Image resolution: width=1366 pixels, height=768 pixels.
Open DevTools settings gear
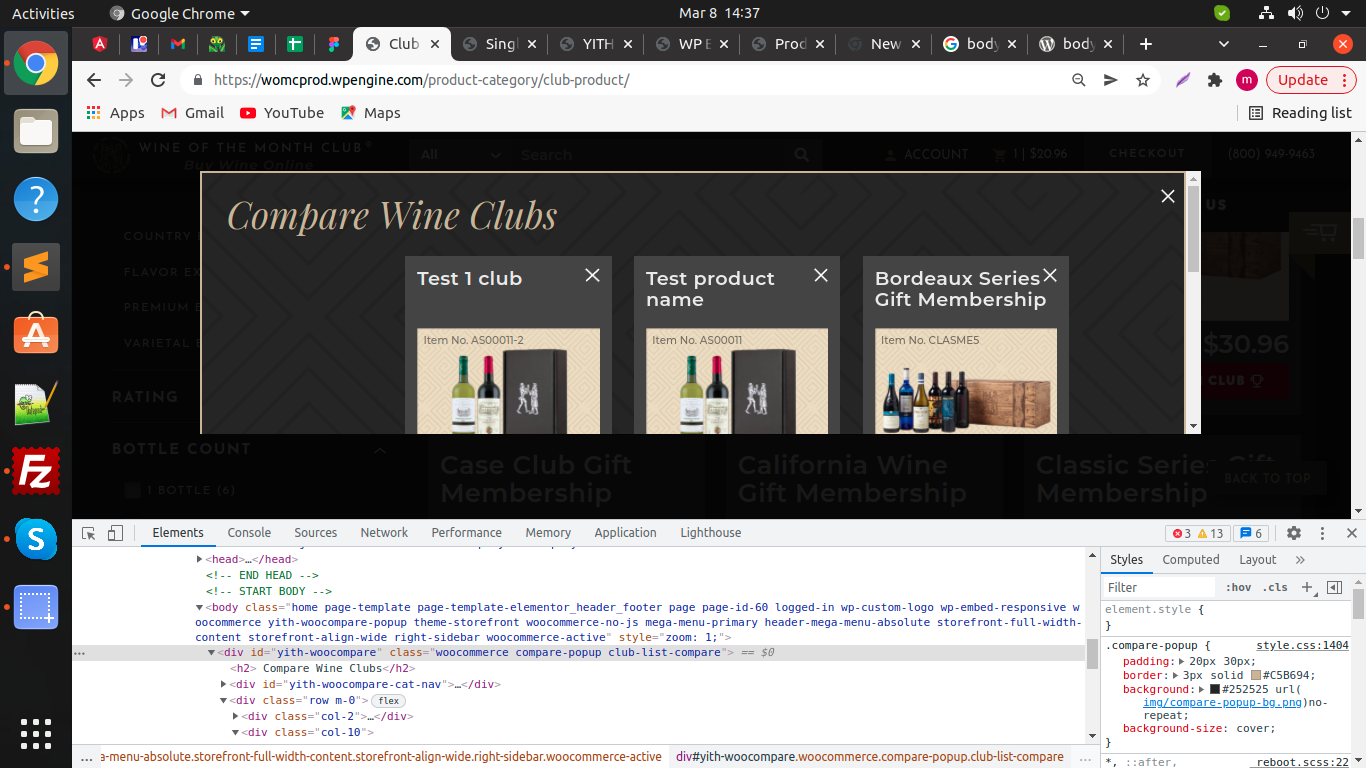[1293, 533]
